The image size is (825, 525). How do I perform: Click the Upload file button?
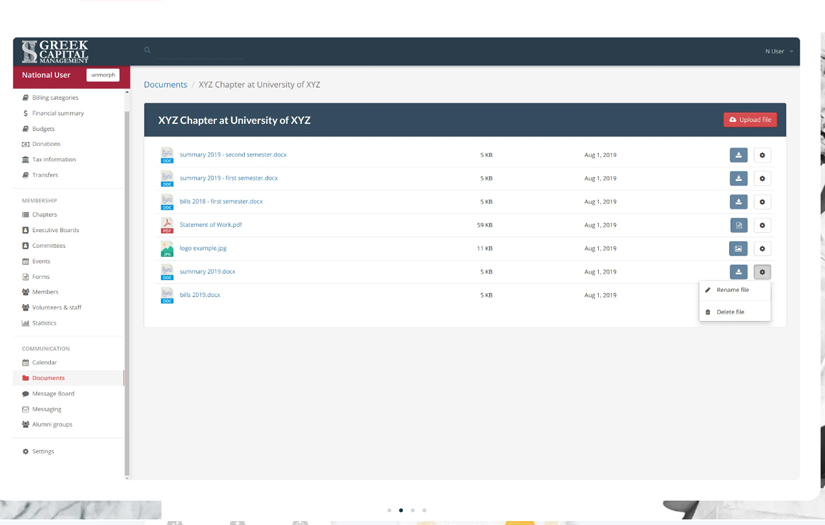click(750, 119)
